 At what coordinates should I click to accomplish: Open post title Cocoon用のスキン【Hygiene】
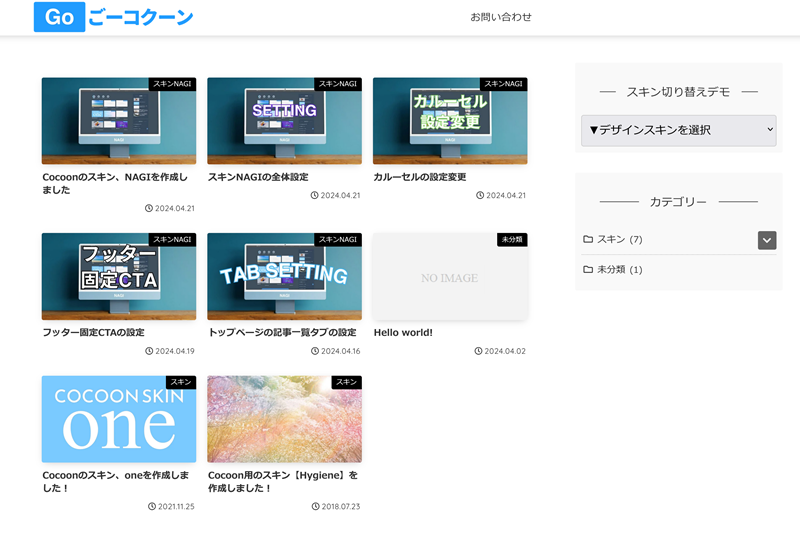pyautogui.click(x=283, y=481)
